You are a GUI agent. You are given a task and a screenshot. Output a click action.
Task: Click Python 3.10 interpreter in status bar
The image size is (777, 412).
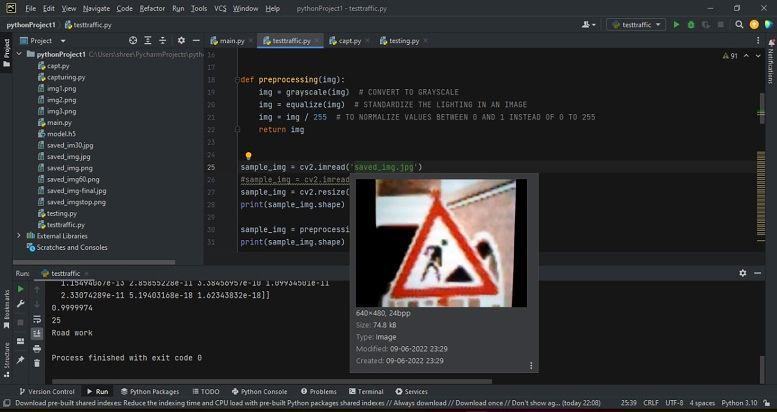coord(739,403)
